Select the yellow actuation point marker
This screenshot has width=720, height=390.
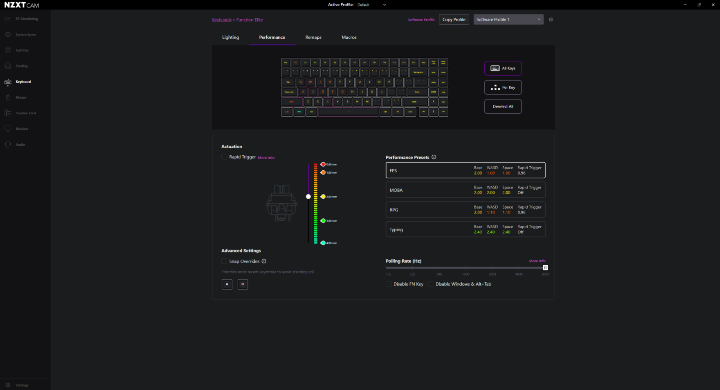(x=323, y=197)
